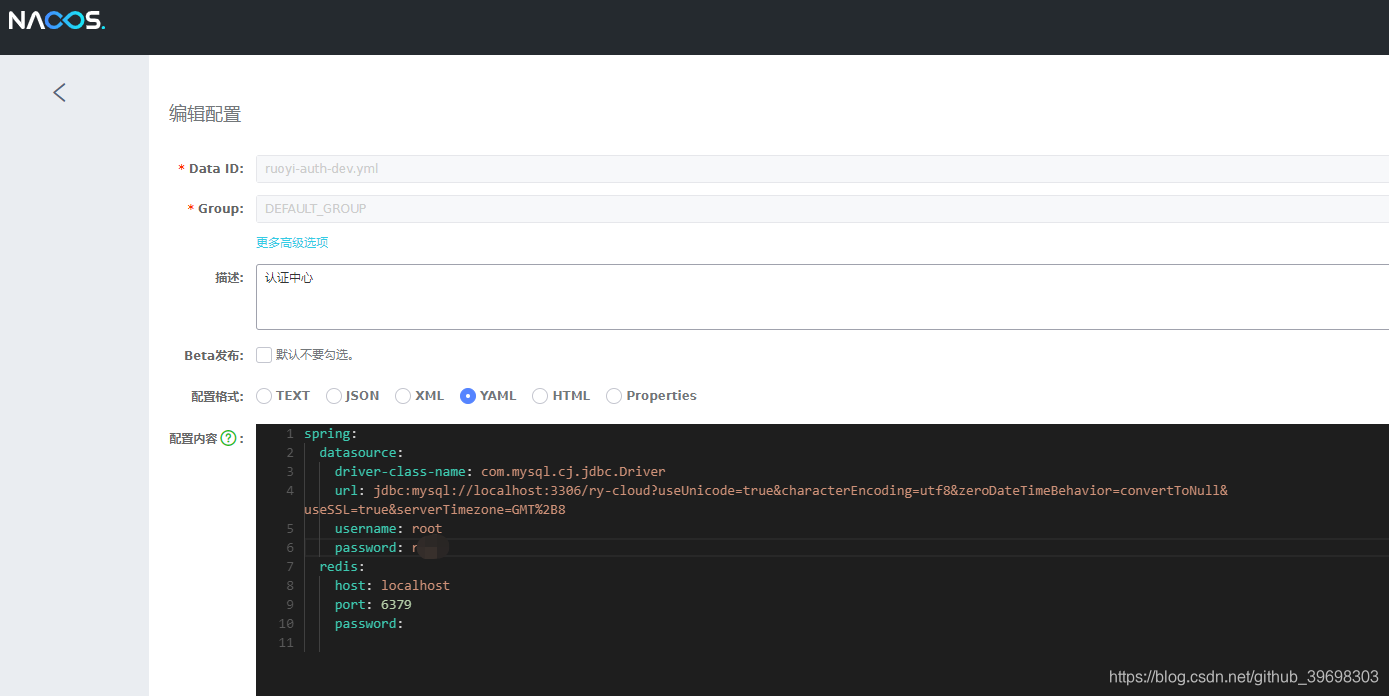Select the Properties format radio button
This screenshot has height=696, width=1389.
coord(614,396)
